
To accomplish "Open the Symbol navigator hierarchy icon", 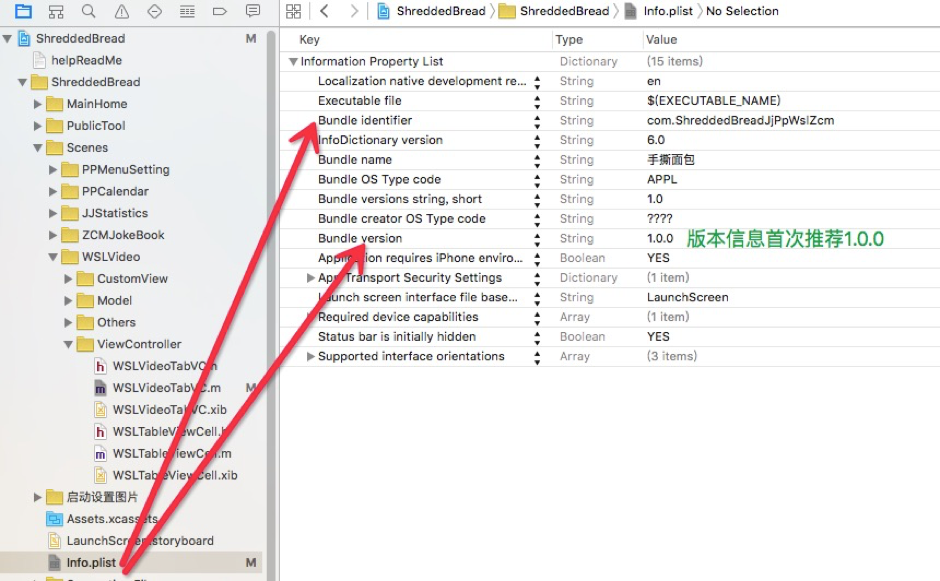I will pyautogui.click(x=56, y=11).
